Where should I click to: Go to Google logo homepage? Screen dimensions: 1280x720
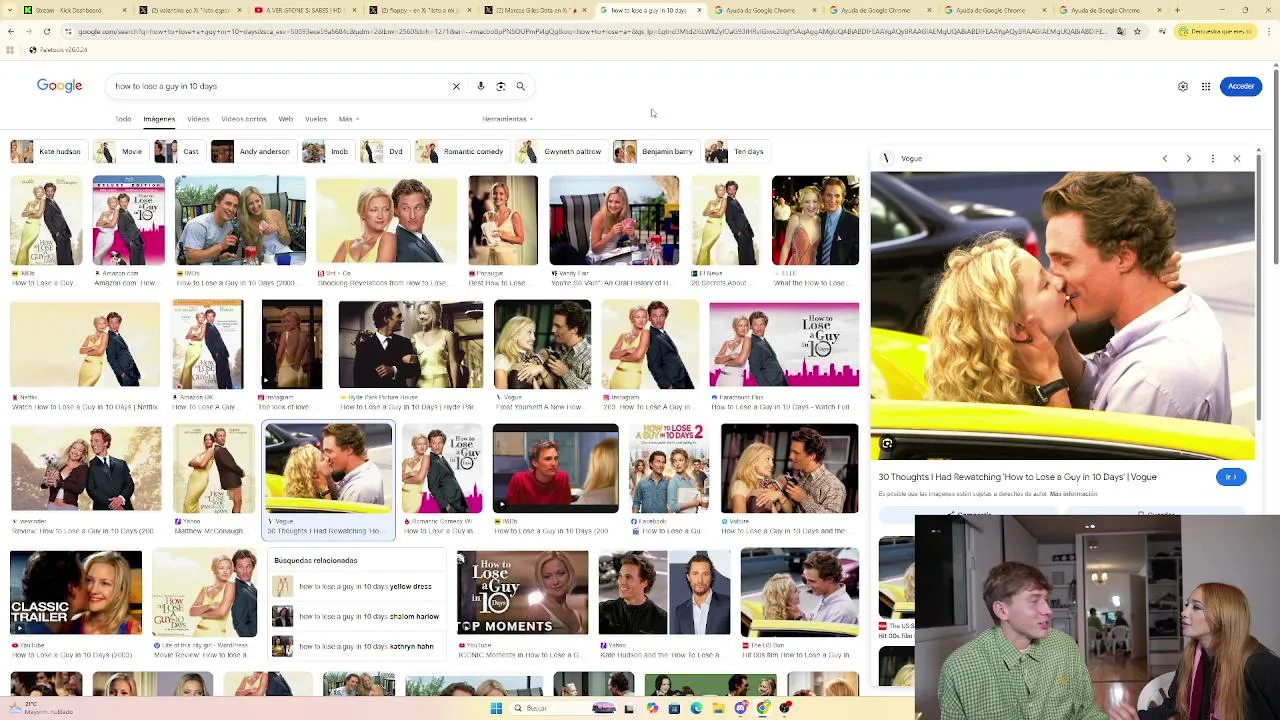[60, 86]
